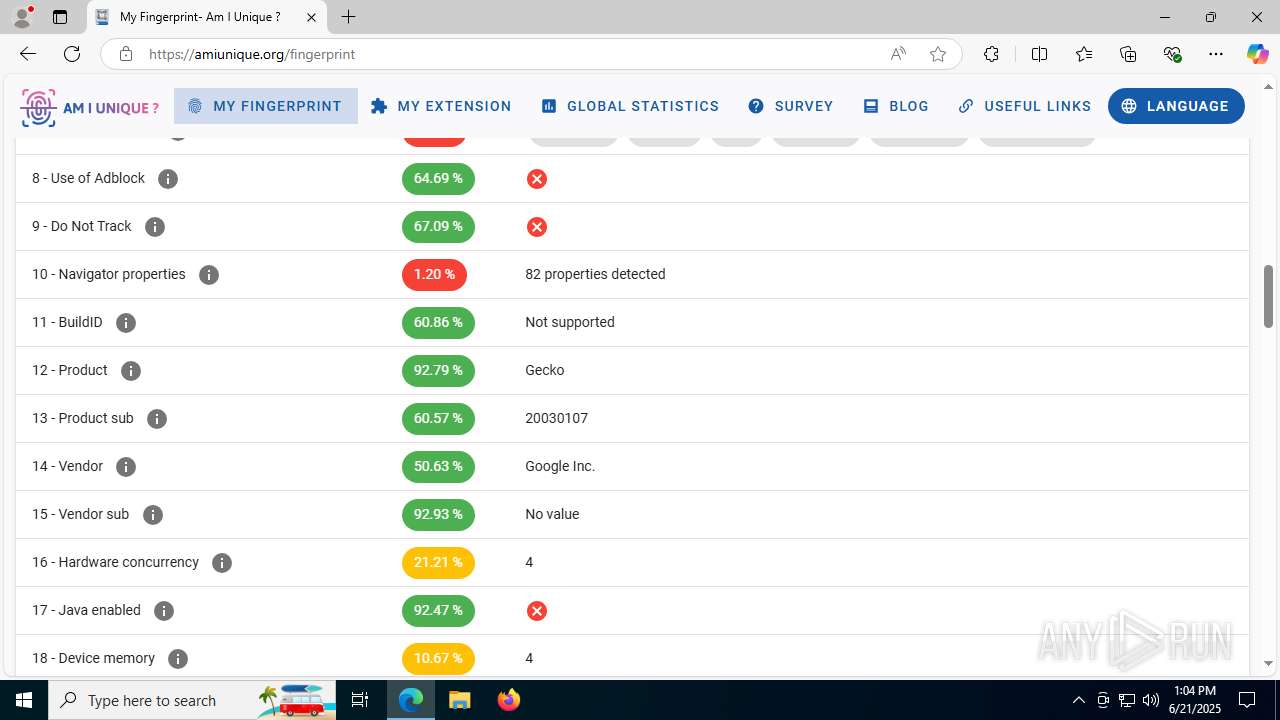Open browser Collections

(x=1128, y=54)
